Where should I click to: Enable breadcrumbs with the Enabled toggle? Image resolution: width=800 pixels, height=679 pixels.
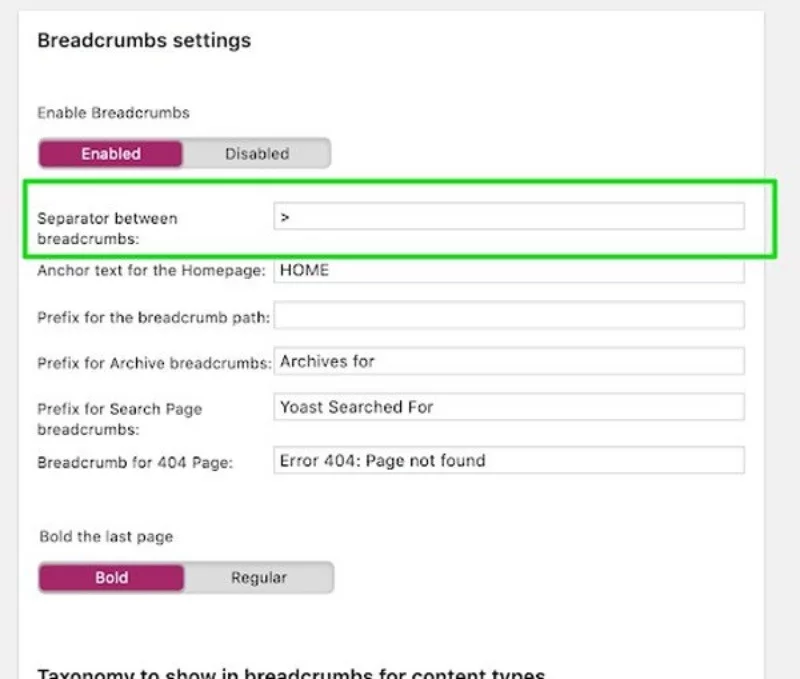(x=110, y=153)
